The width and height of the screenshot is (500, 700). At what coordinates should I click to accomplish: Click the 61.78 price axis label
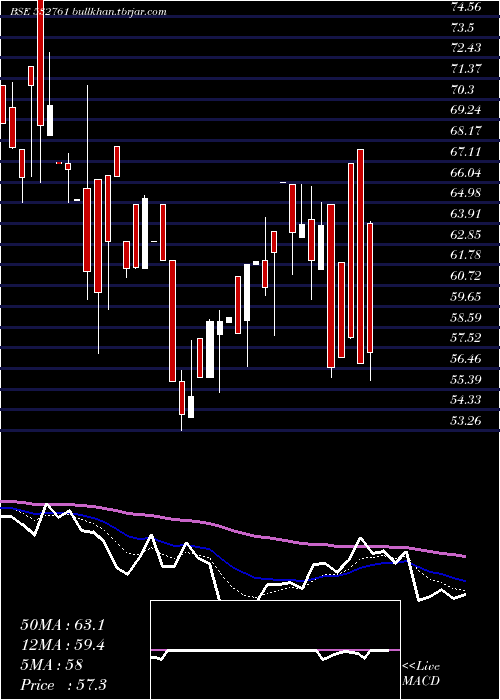pos(466,255)
